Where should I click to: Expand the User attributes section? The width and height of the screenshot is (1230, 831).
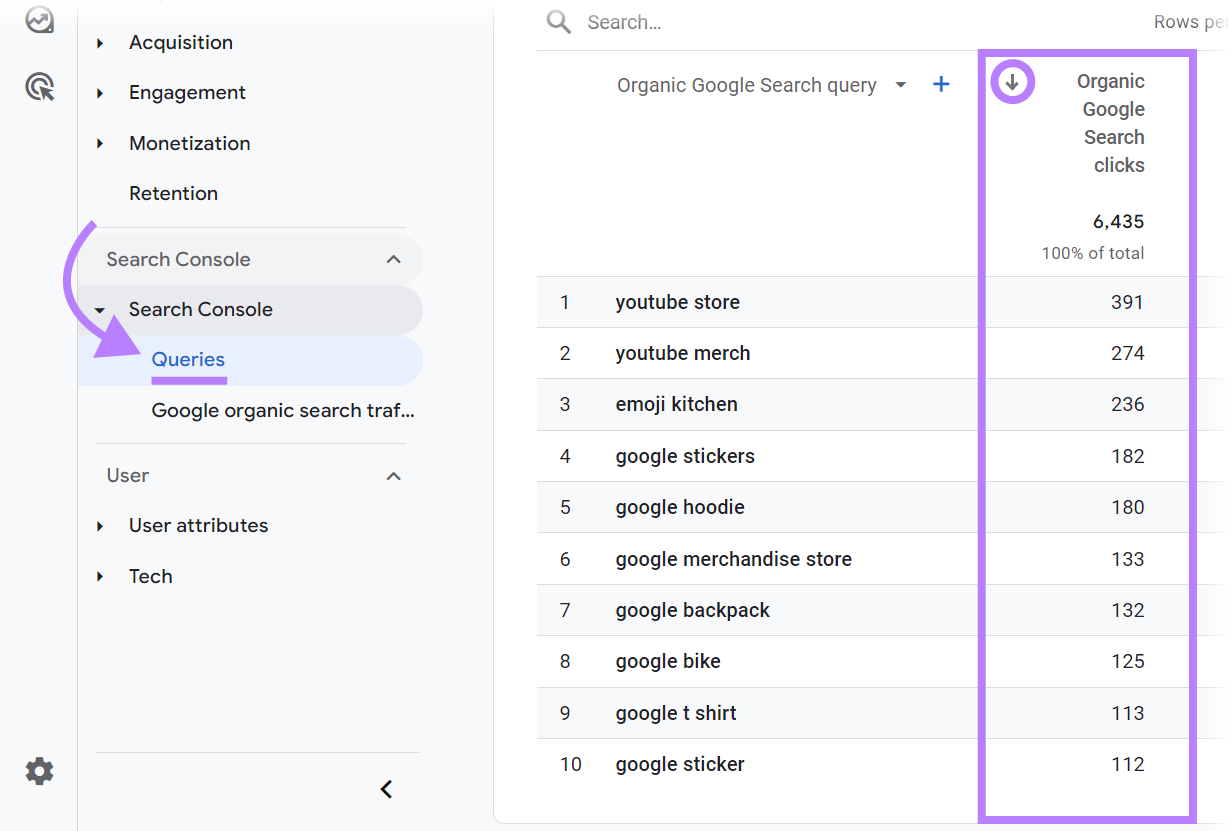point(100,526)
